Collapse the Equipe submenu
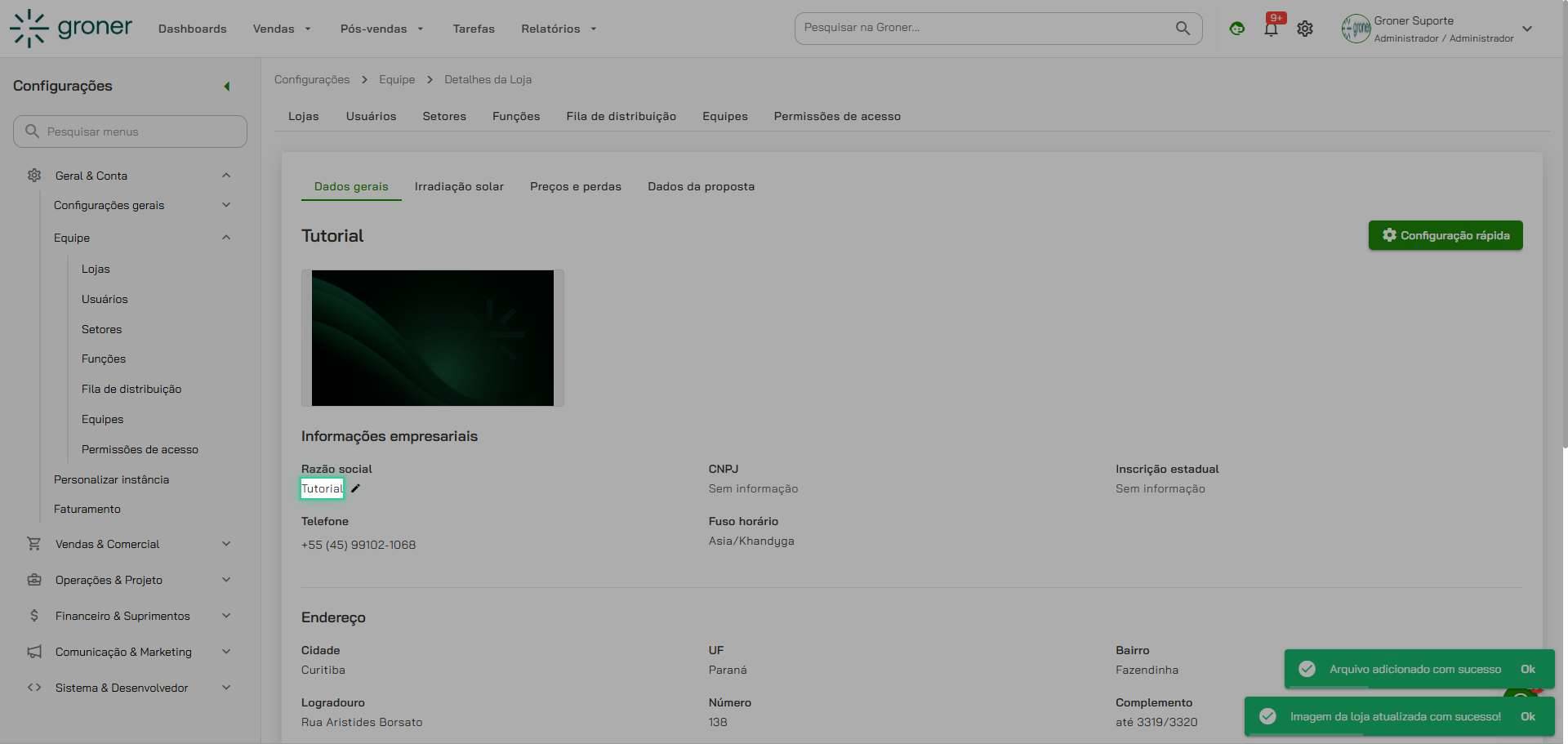Screen dimensions: 1568x744 226,238
